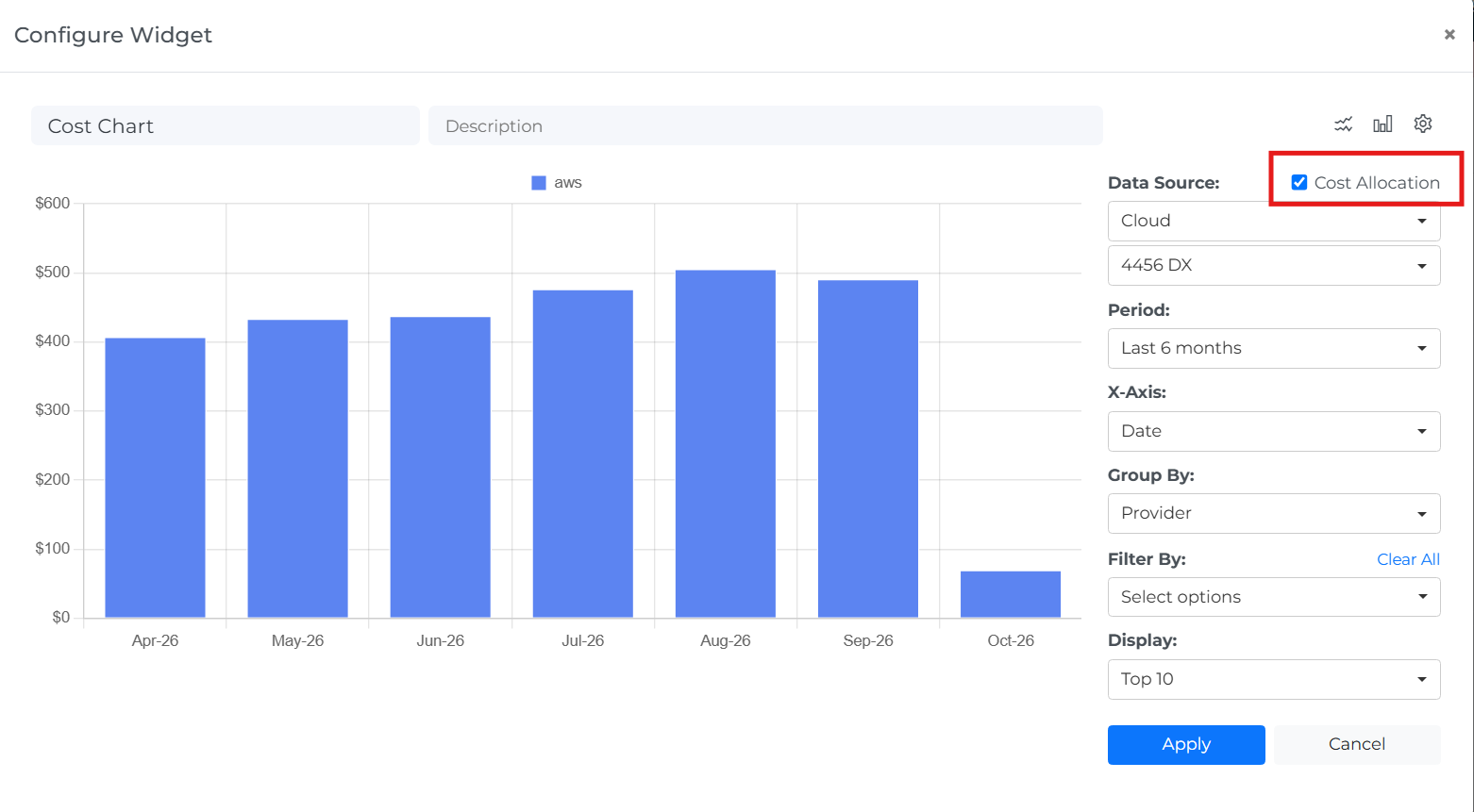The height and width of the screenshot is (812, 1474).
Task: Expand the Display Top 10 dropdown
Action: click(1274, 679)
